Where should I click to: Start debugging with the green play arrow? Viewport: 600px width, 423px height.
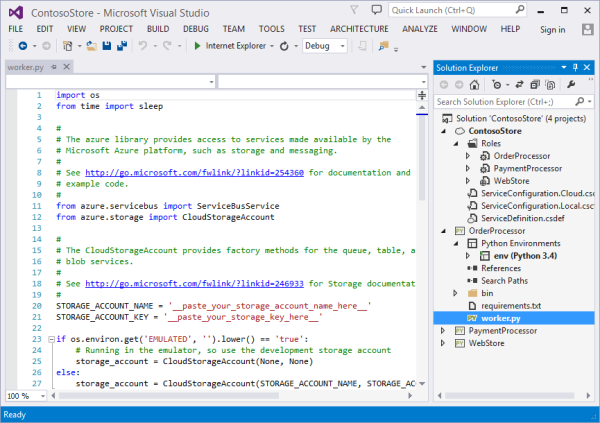tap(197, 46)
